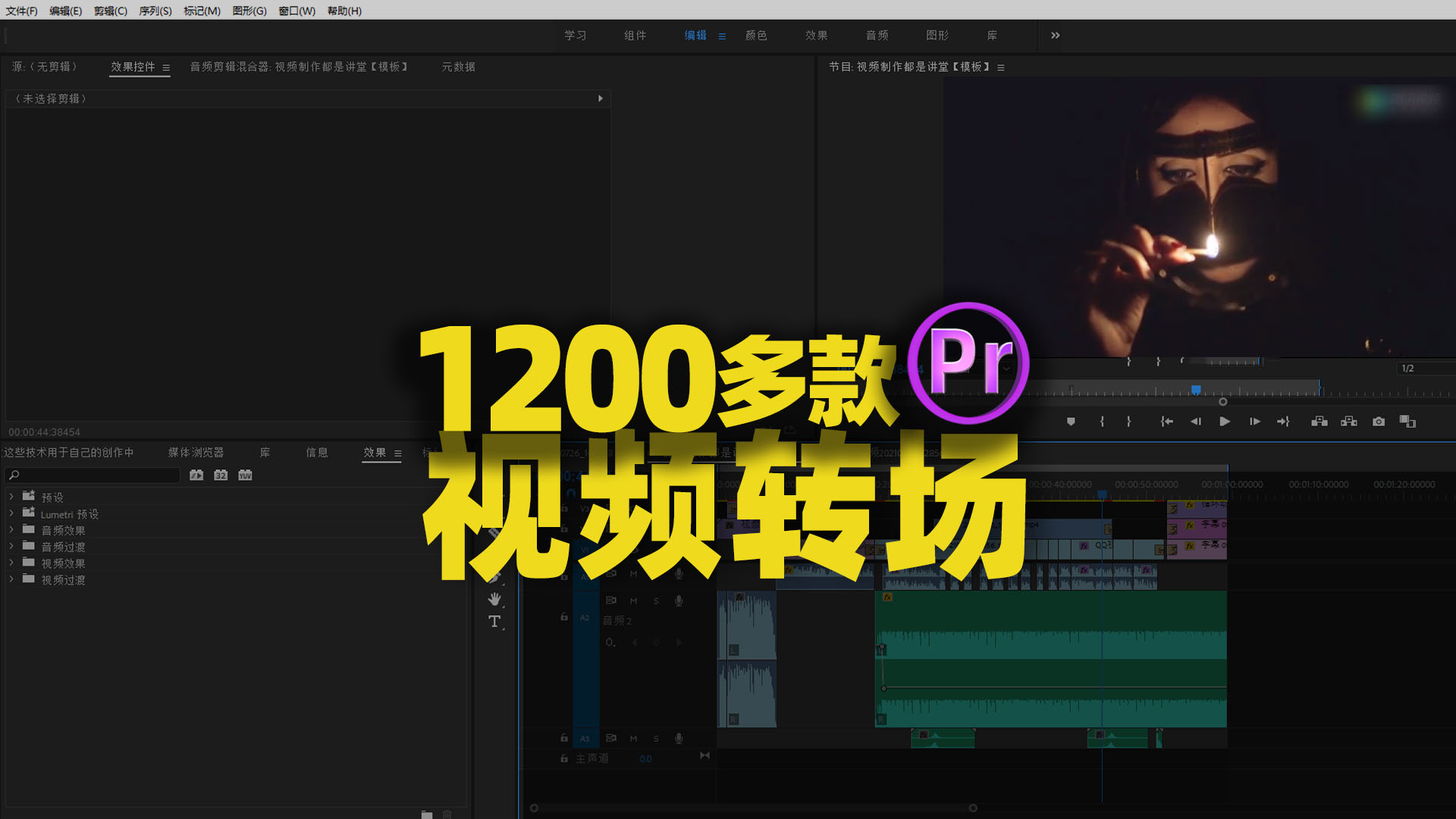
Task: Click the timeline ruler playhead marker
Action: (1102, 494)
